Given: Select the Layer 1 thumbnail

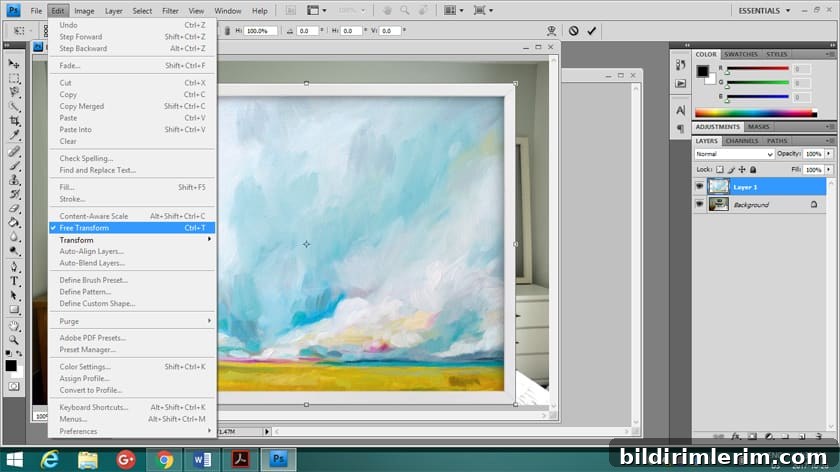Looking at the screenshot, I should (x=718, y=186).
